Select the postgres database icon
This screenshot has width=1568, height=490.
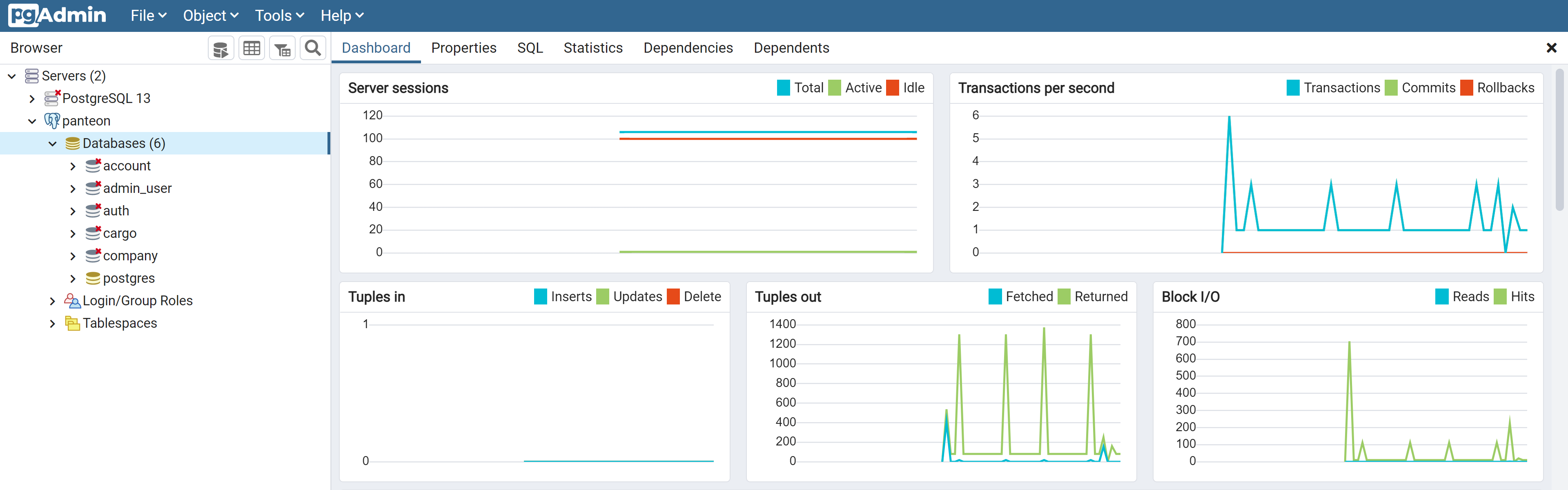(x=93, y=278)
